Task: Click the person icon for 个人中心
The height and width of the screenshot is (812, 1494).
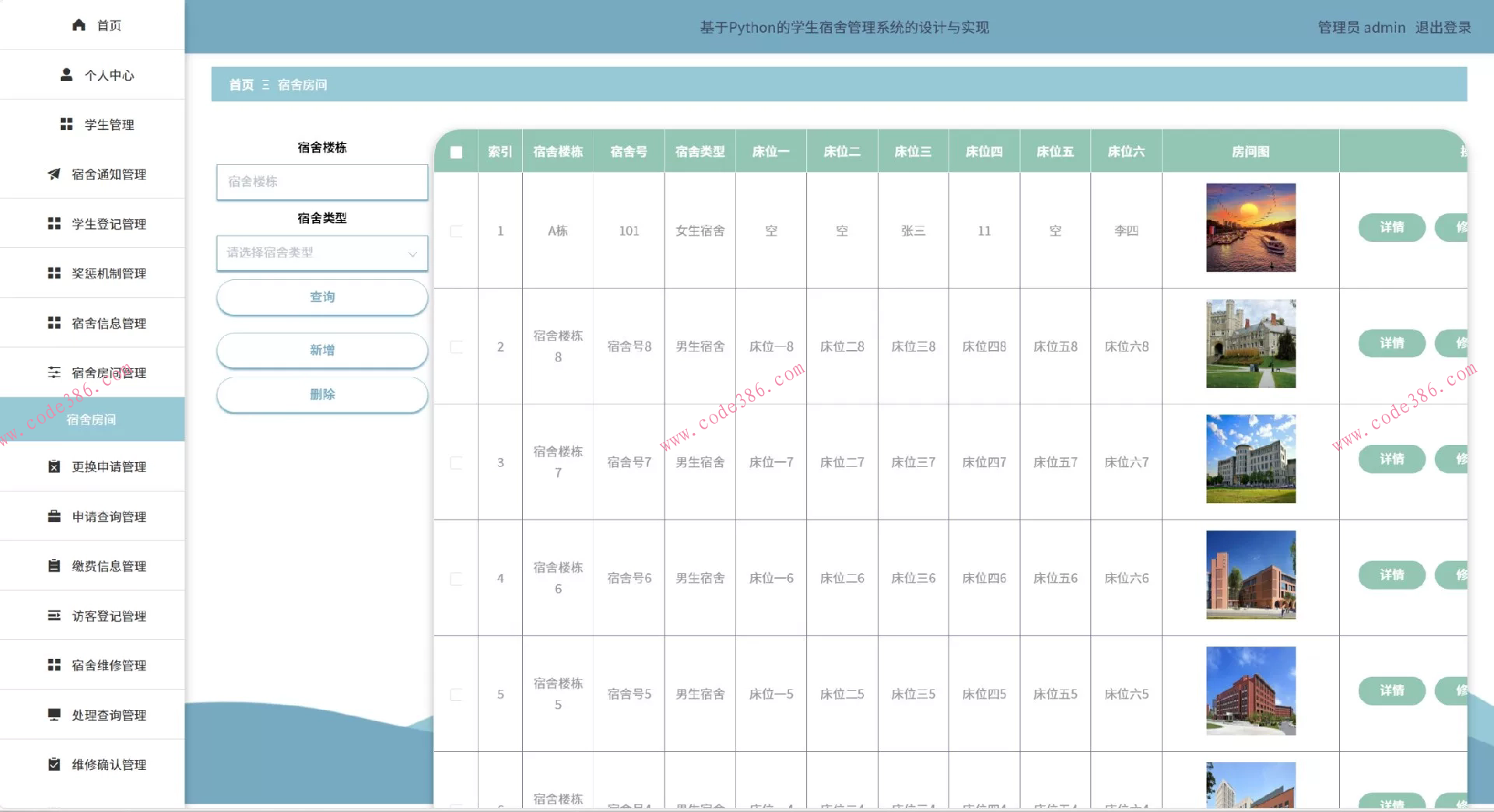Action: point(67,75)
